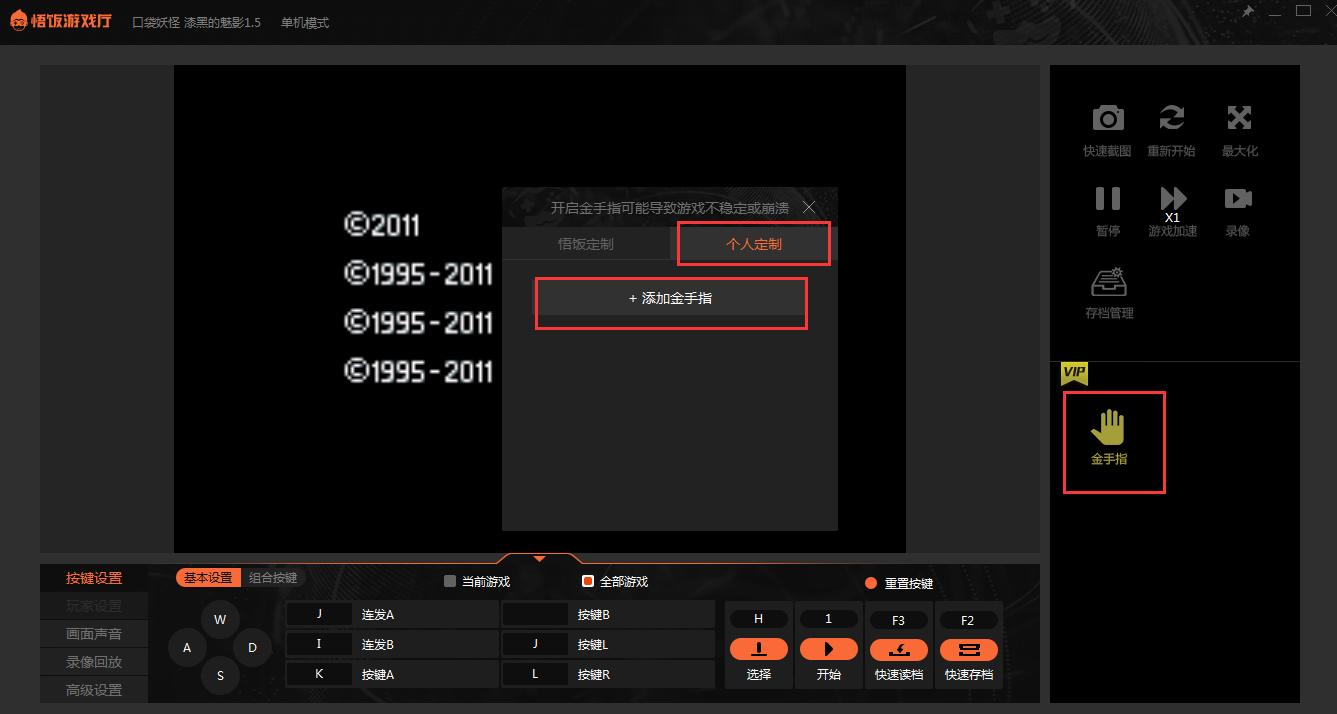Switch to 悟饭定制 tab
Viewport: 1337px width, 714px height.
tap(586, 244)
